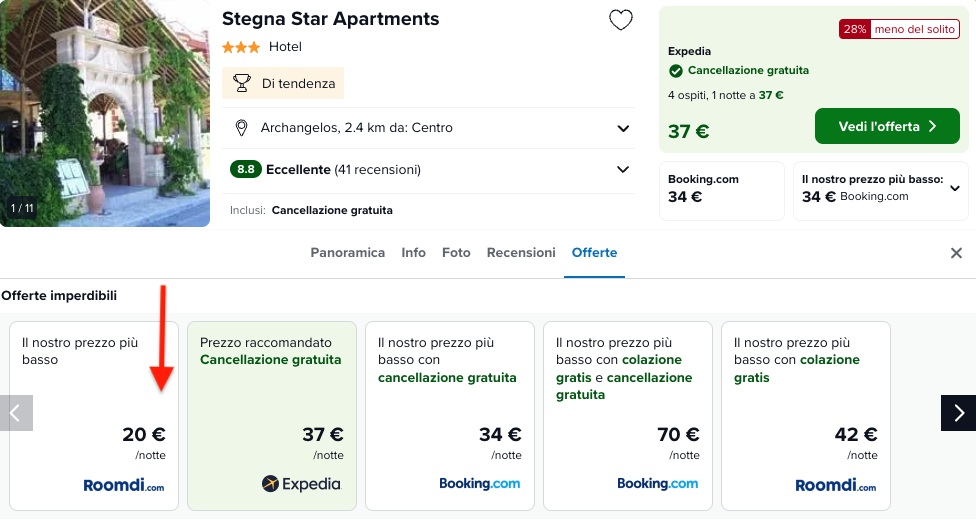The width and height of the screenshot is (976, 522).
Task: Select the Foto tab
Action: [456, 253]
